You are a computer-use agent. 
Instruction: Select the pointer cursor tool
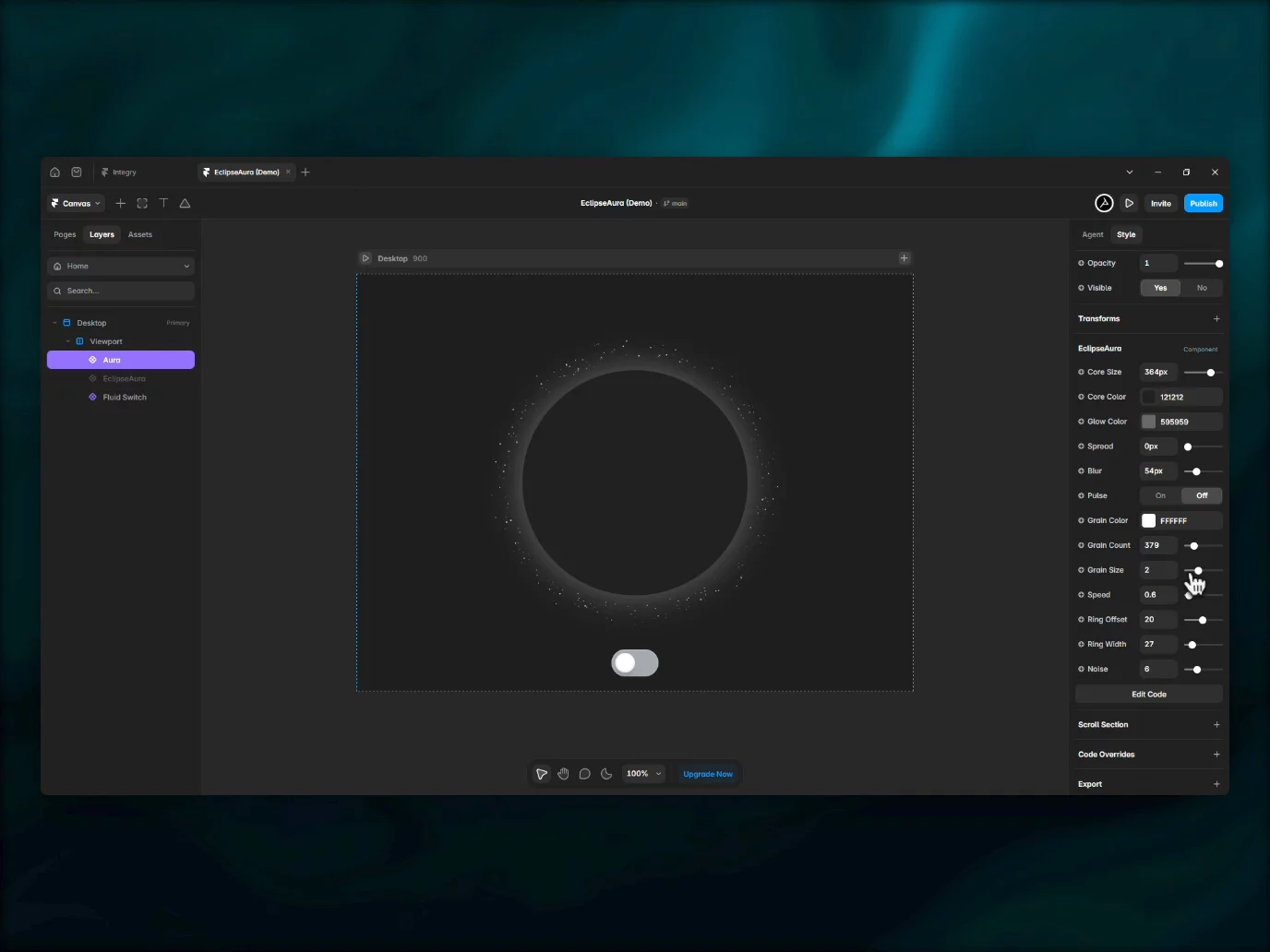tap(542, 774)
